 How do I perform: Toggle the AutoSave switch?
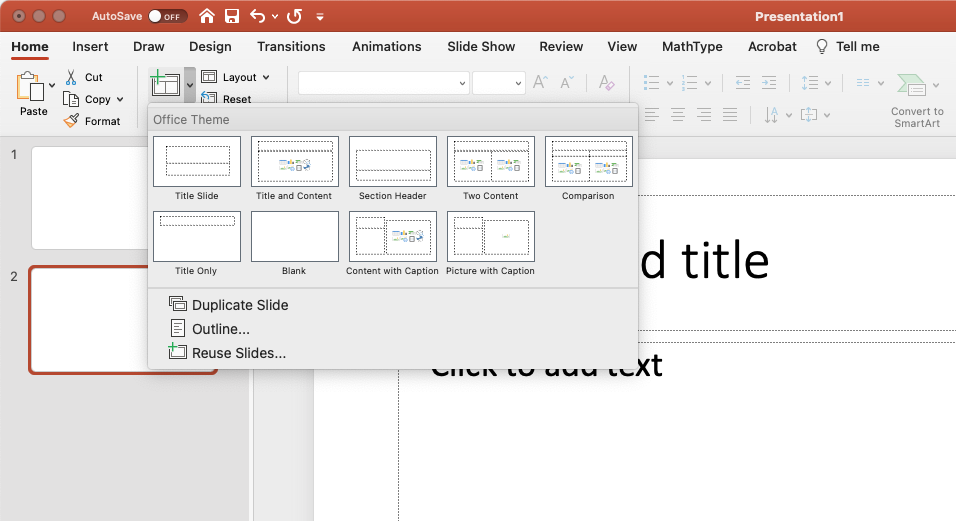pos(165,16)
